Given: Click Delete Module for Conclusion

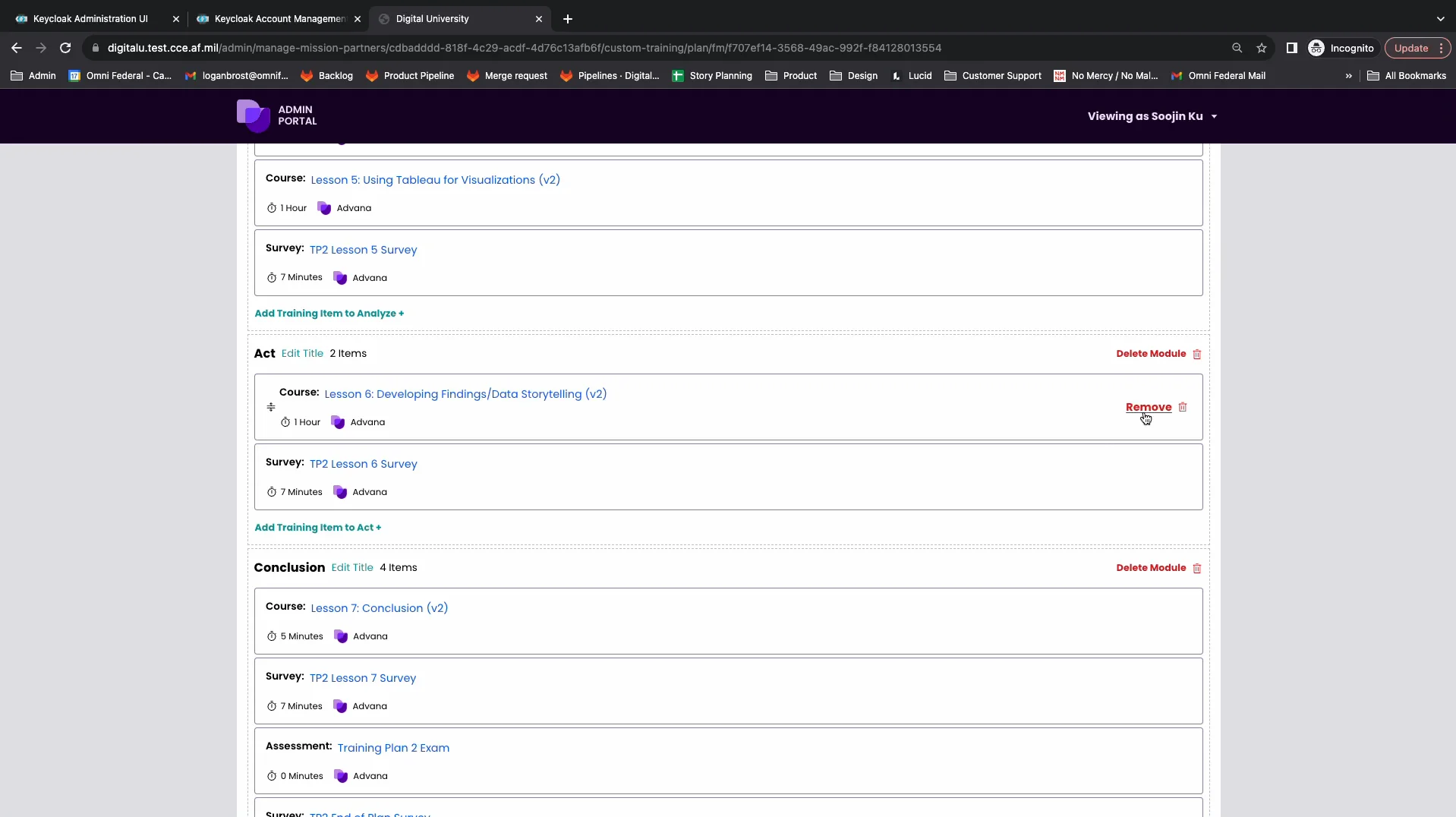Looking at the screenshot, I should [1150, 568].
